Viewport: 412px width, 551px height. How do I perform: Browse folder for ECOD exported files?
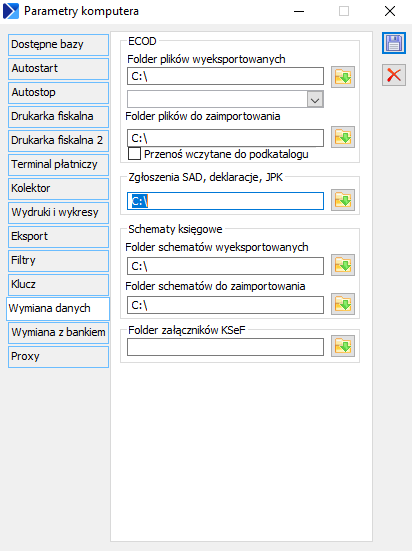tap(343, 77)
